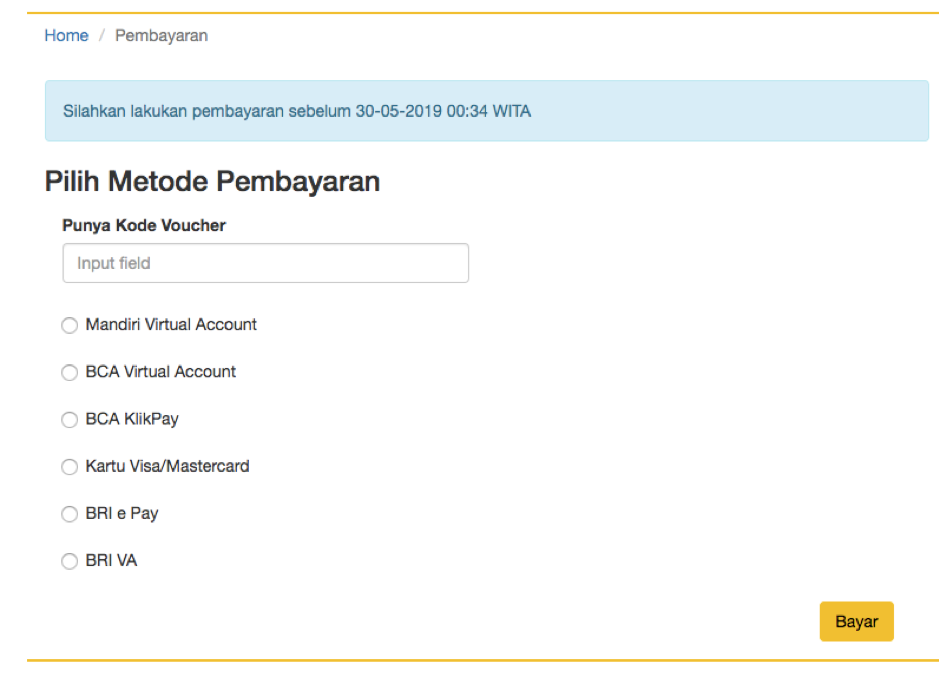Image resolution: width=939 pixels, height=683 pixels.
Task: Click the Home breadcrumb link
Action: point(66,36)
